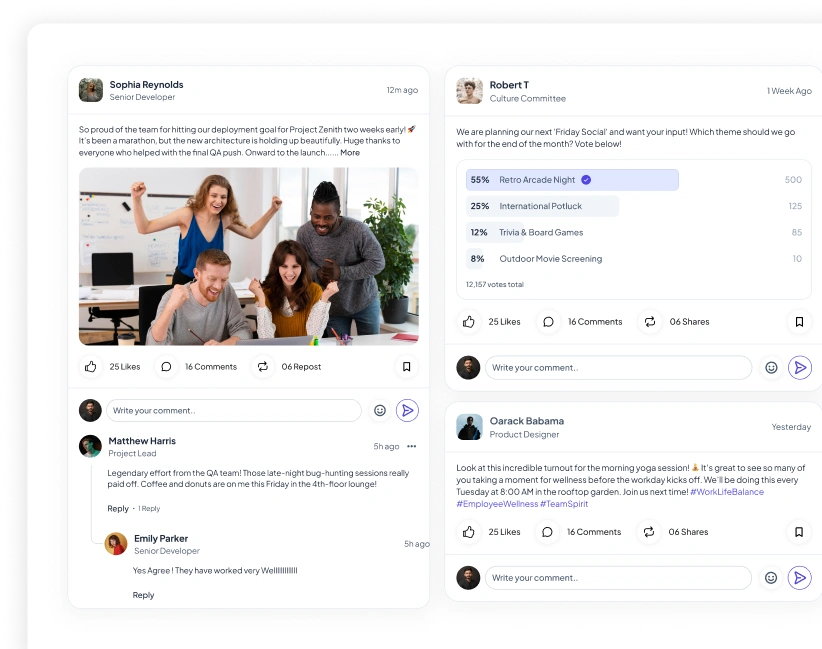Open the #TeamSpirit hashtag
This screenshot has width=822, height=649.
point(564,504)
